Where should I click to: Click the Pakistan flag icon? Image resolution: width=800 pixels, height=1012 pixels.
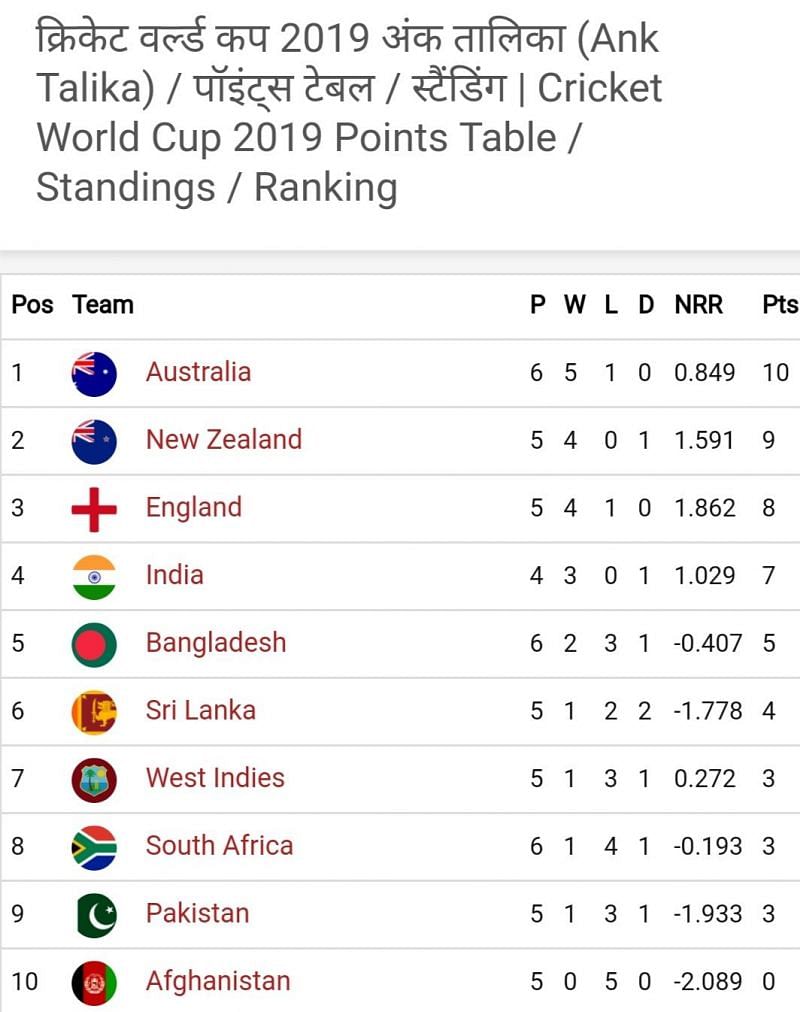(x=94, y=914)
